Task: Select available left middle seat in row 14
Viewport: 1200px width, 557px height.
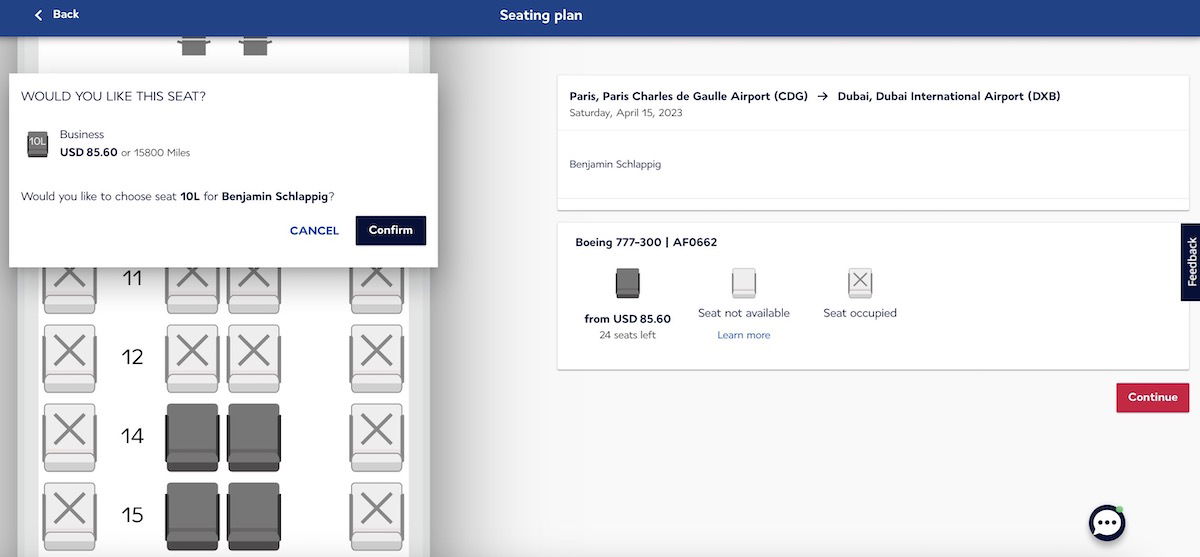Action: 192,437
